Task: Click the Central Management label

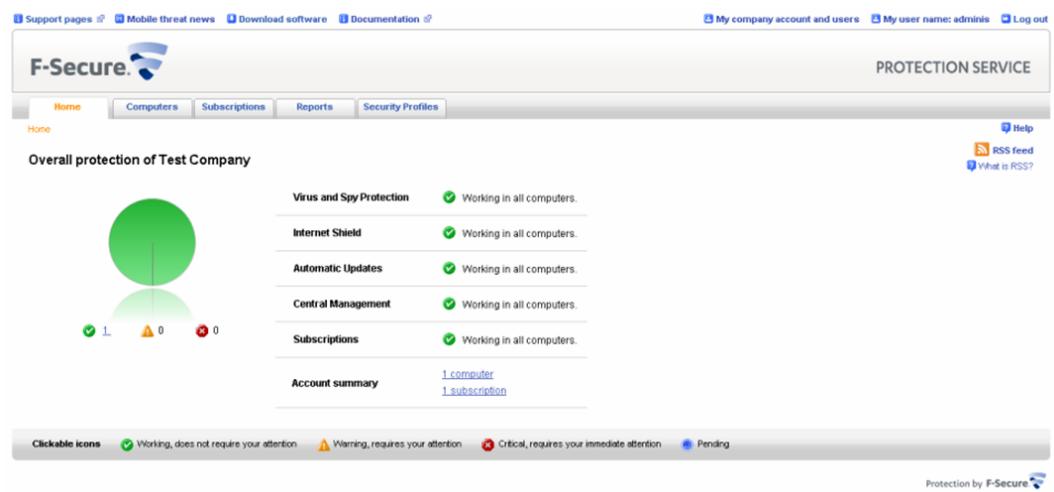Action: [x=341, y=304]
